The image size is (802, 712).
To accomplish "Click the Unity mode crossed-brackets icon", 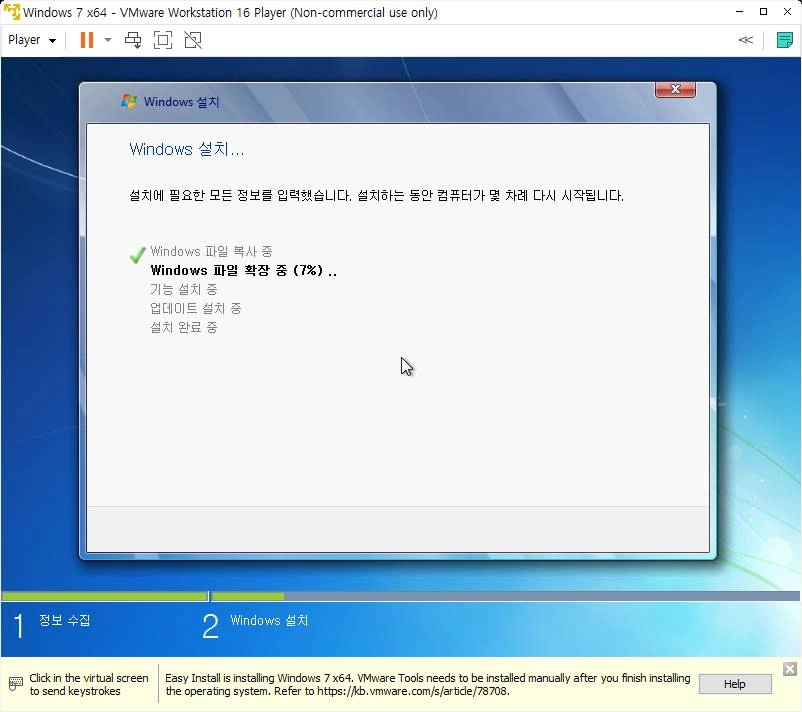I will (193, 40).
